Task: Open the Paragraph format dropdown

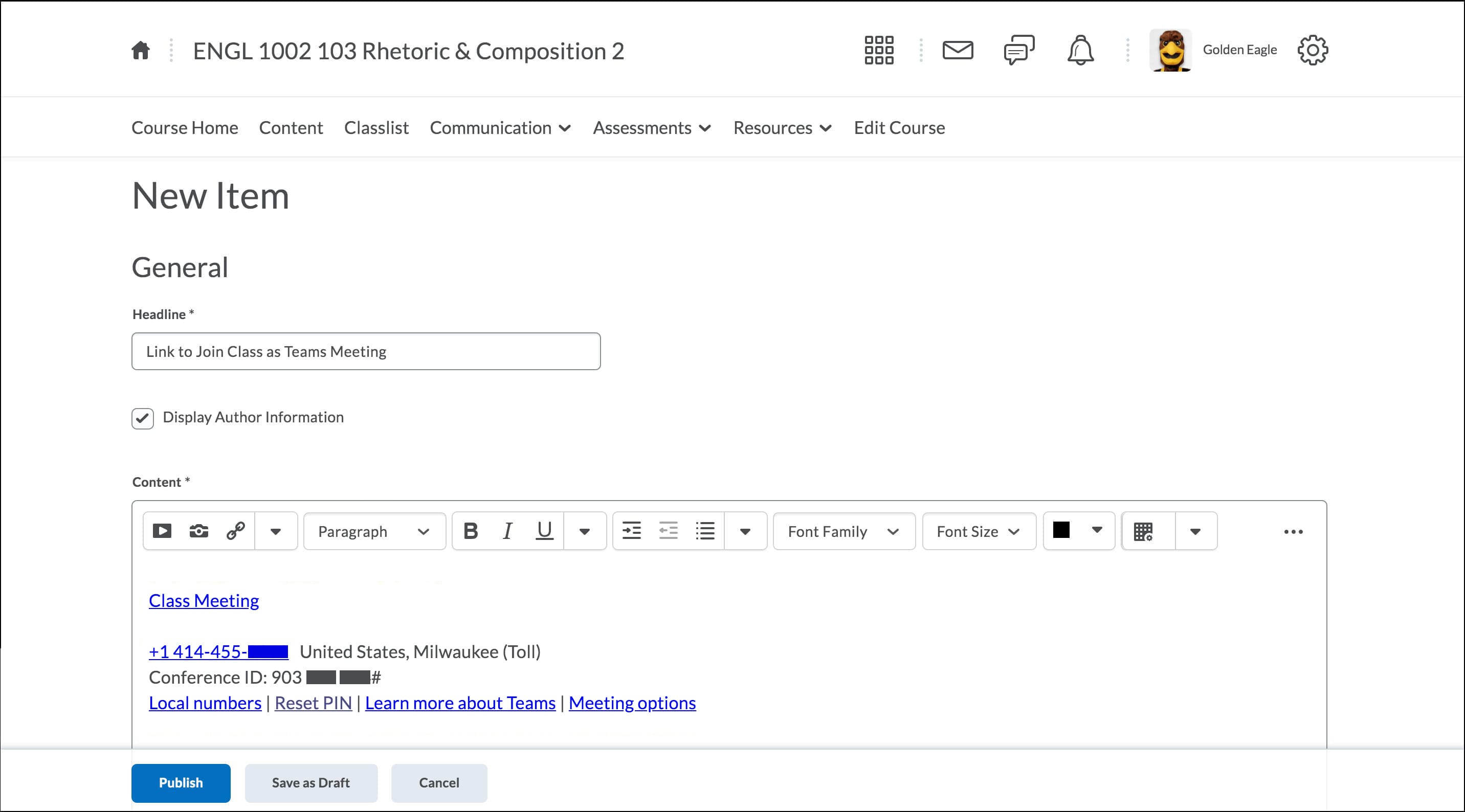Action: pyautogui.click(x=373, y=531)
